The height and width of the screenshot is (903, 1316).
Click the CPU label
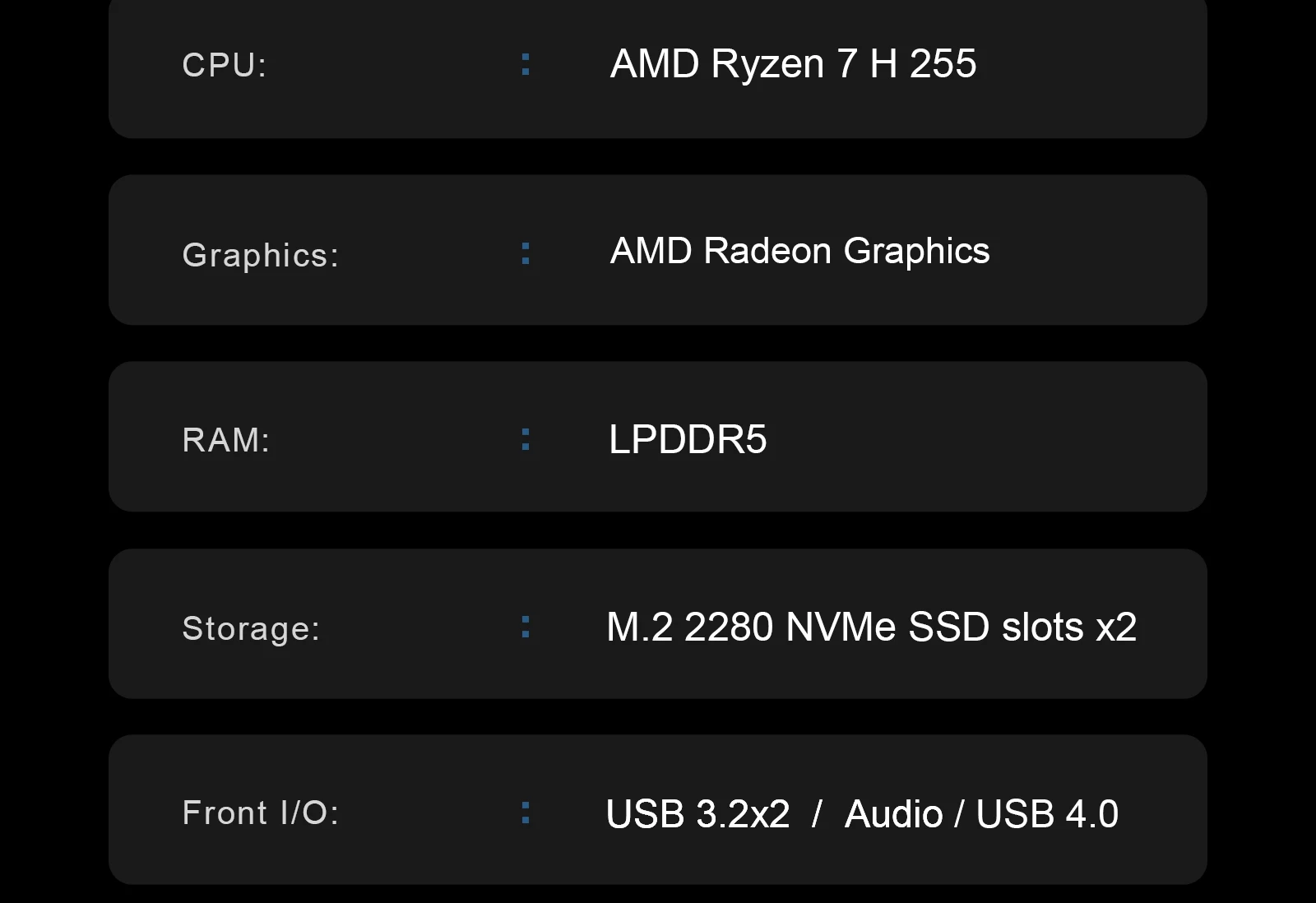pyautogui.click(x=225, y=65)
